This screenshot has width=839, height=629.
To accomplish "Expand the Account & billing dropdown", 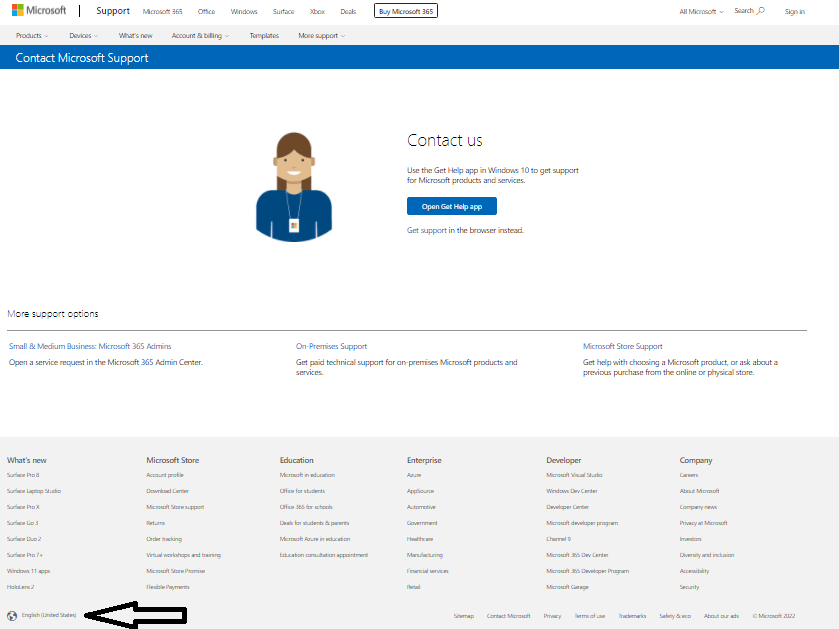I will coord(200,36).
